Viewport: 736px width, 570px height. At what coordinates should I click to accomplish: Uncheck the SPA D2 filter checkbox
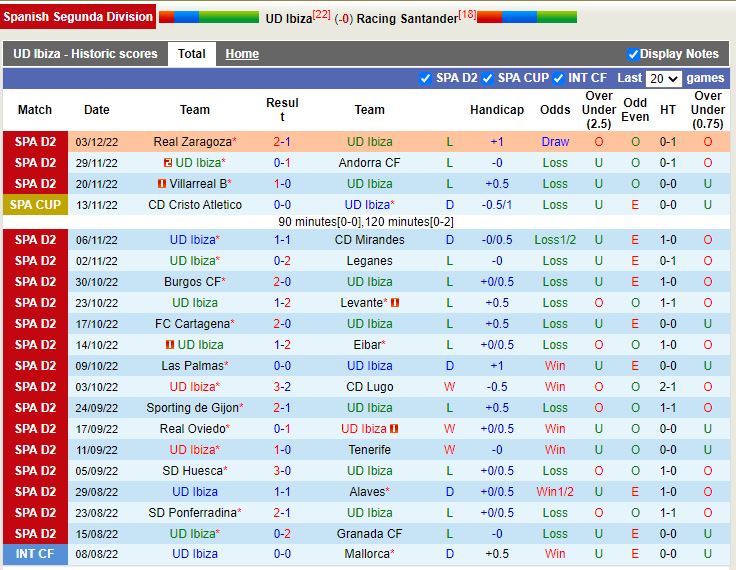[x=426, y=78]
